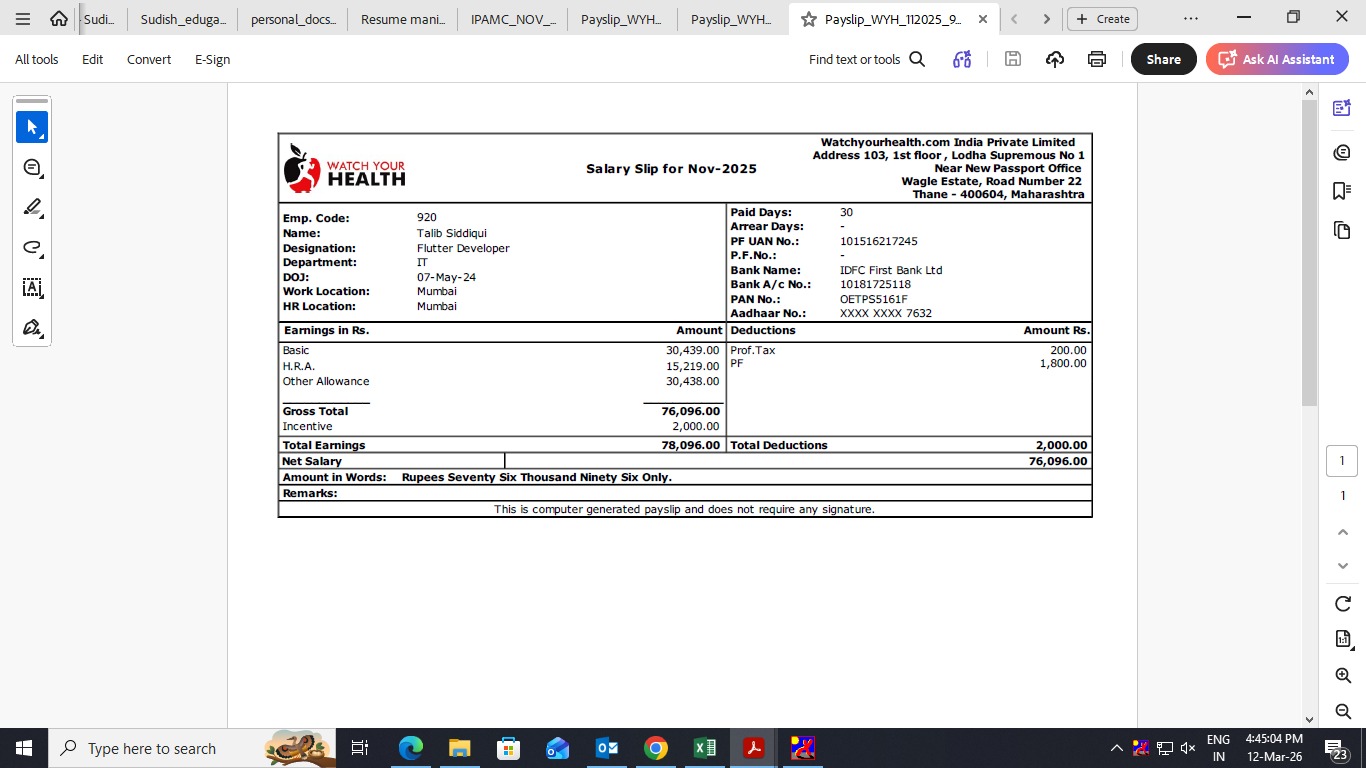Click the Find text or tools search
The height and width of the screenshot is (768, 1366).
click(x=866, y=59)
